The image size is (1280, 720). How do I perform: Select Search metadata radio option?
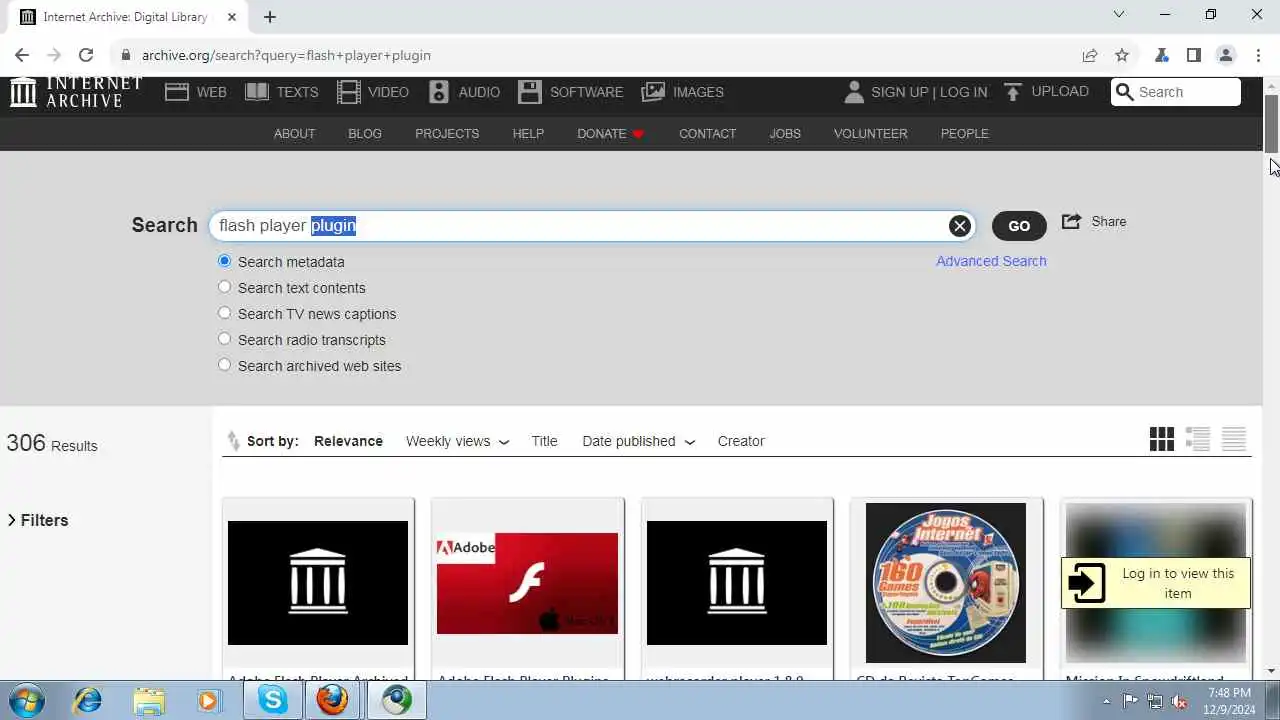(x=224, y=261)
